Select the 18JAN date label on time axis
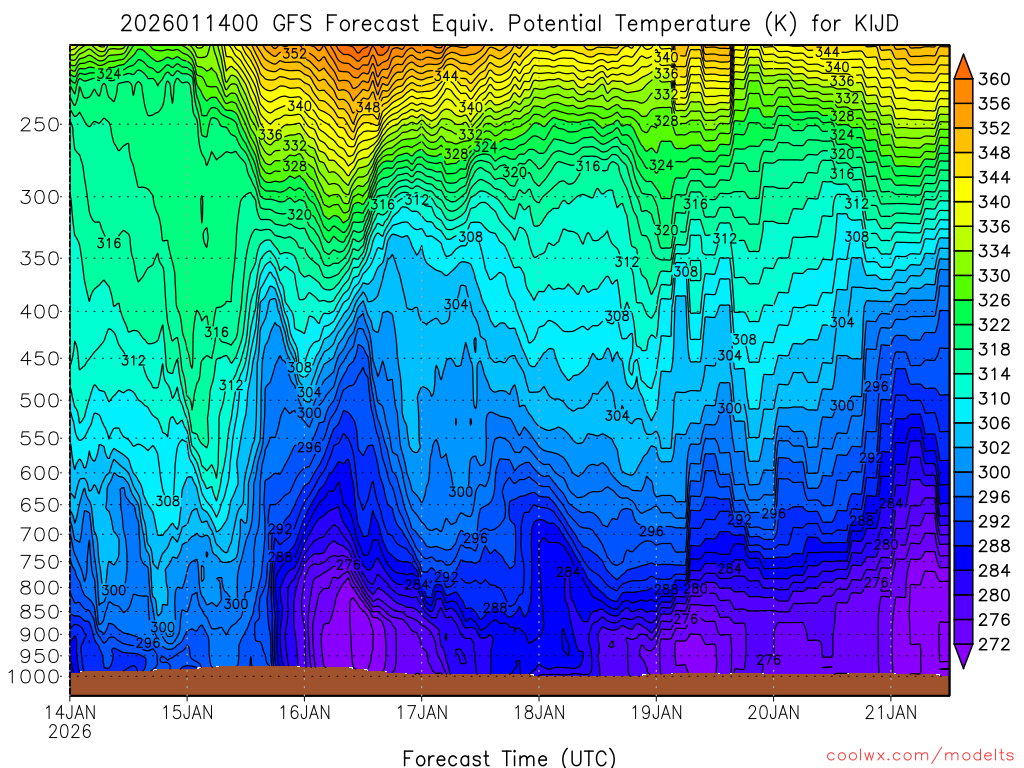Viewport: 1024px width, 768px height. click(539, 712)
